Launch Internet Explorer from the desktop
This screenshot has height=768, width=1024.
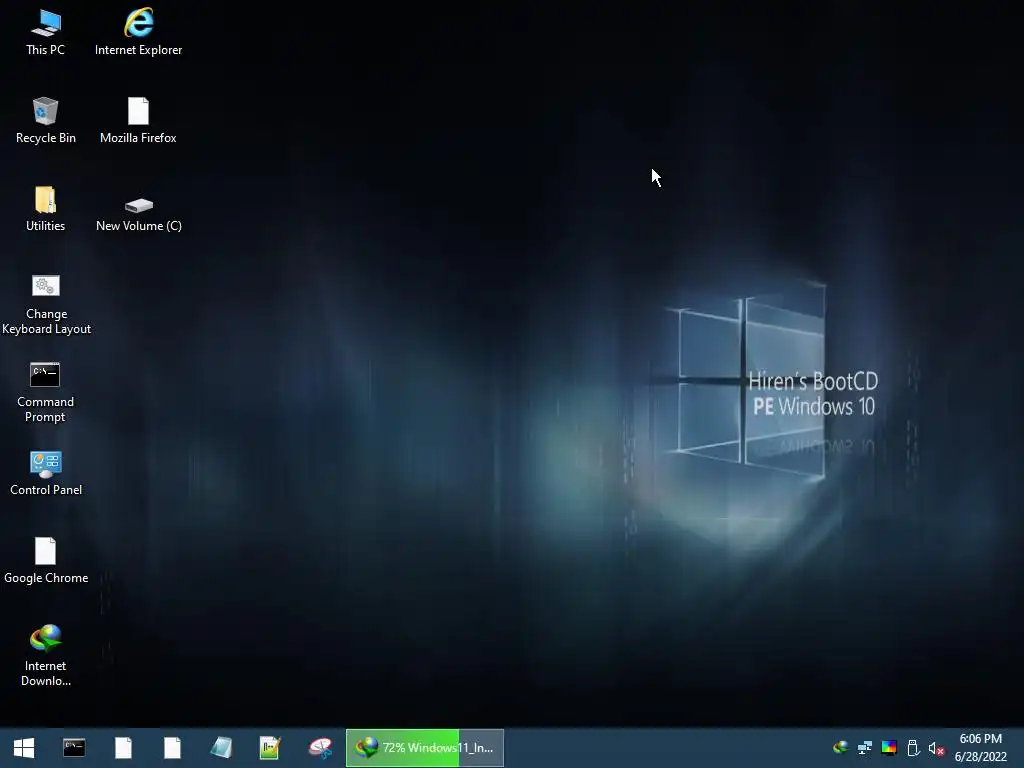[138, 32]
